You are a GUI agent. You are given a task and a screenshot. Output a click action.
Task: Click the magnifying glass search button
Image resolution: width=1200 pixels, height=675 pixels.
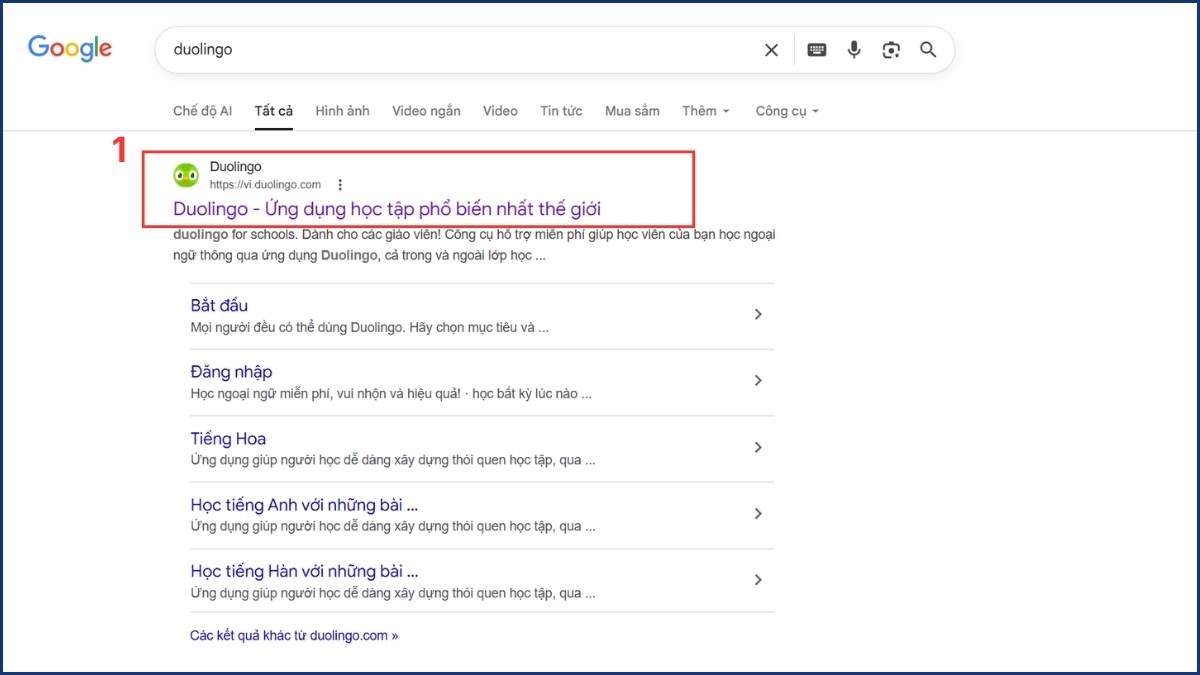click(928, 50)
